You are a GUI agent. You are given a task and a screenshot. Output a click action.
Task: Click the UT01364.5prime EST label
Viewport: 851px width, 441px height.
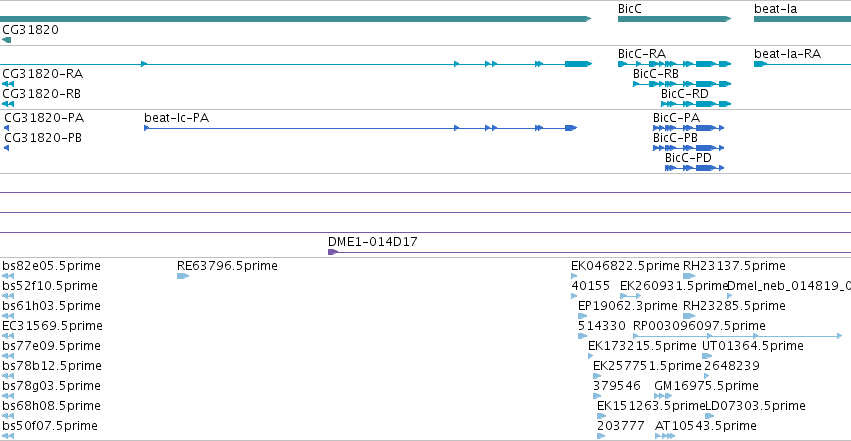[753, 346]
